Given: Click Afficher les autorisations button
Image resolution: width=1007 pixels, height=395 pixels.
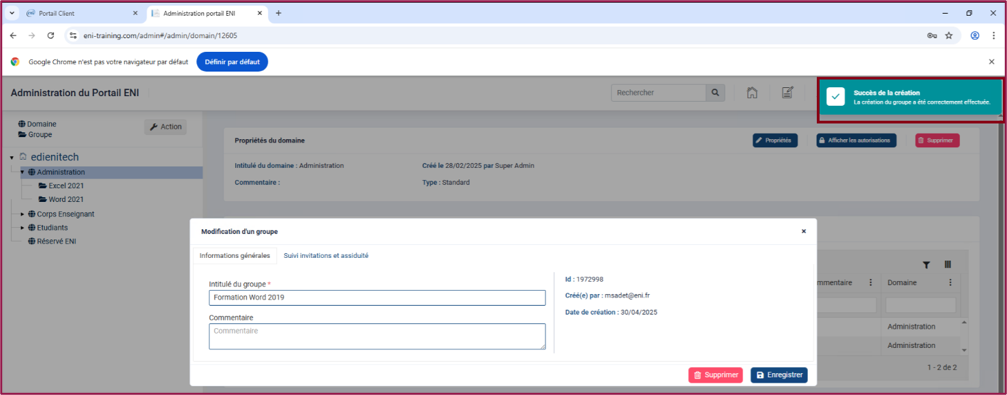Looking at the screenshot, I should [x=856, y=140].
